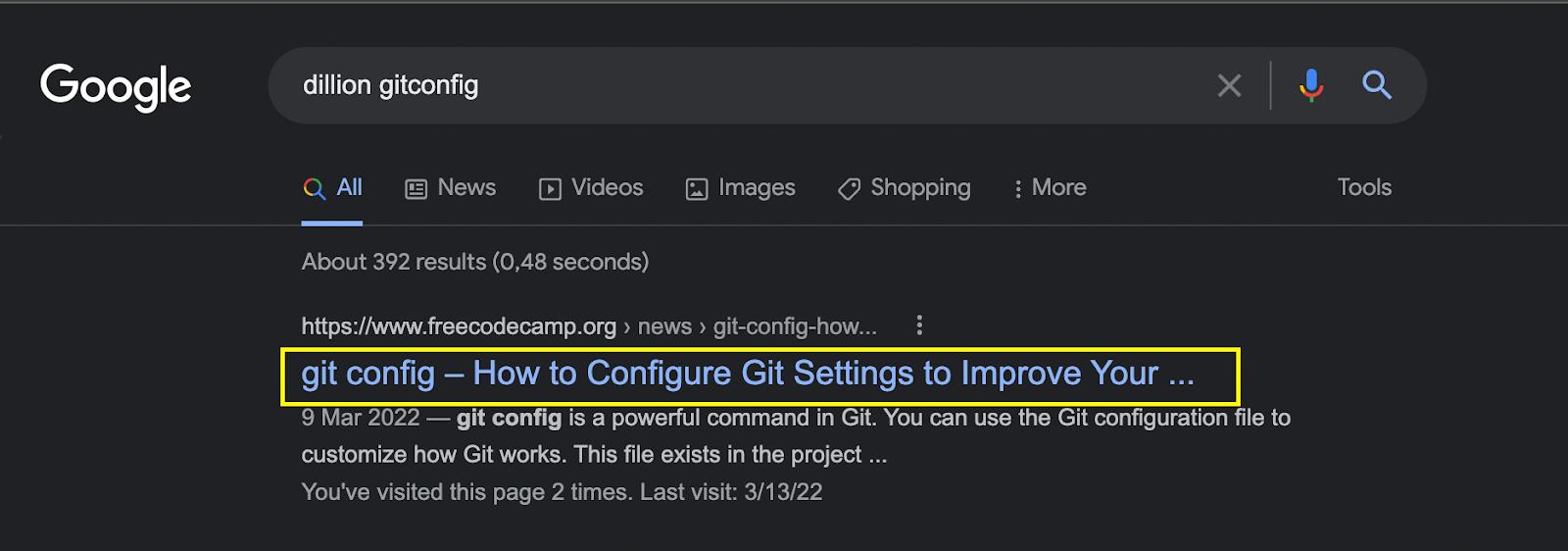This screenshot has width=1568, height=551.
Task: Click the About 392 results text
Action: (474, 262)
